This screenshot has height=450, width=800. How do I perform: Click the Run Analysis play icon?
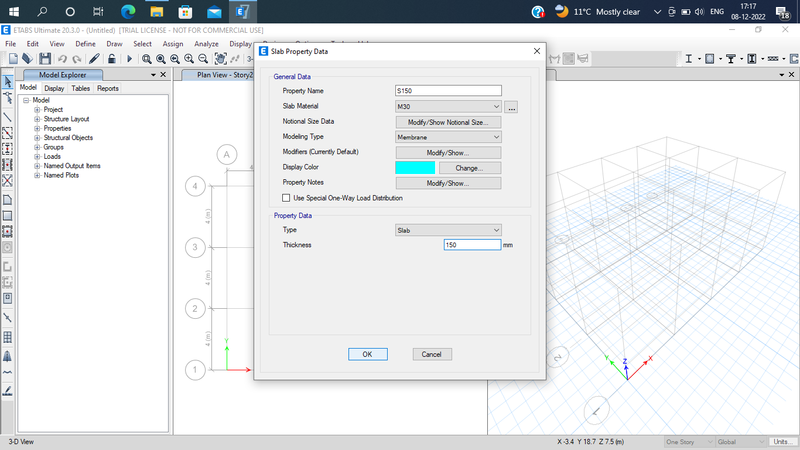click(129, 59)
